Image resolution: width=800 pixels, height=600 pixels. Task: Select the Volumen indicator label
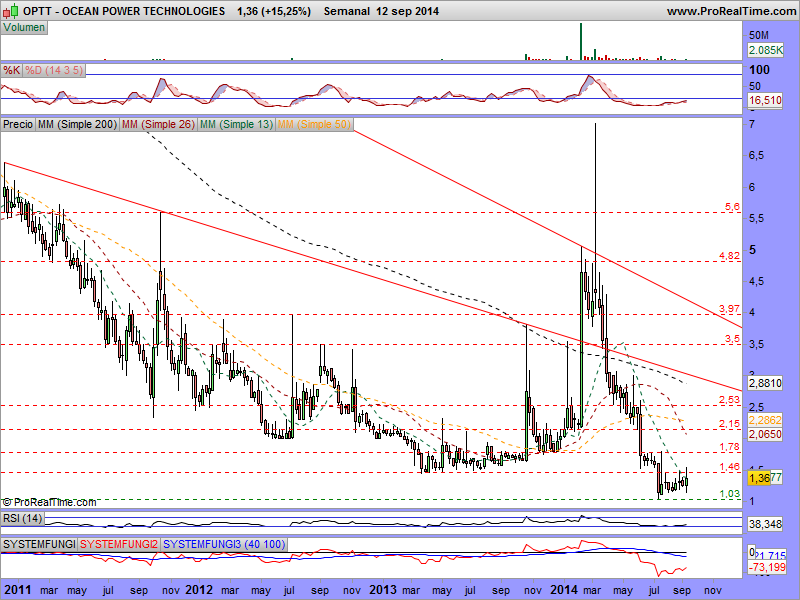[24, 28]
